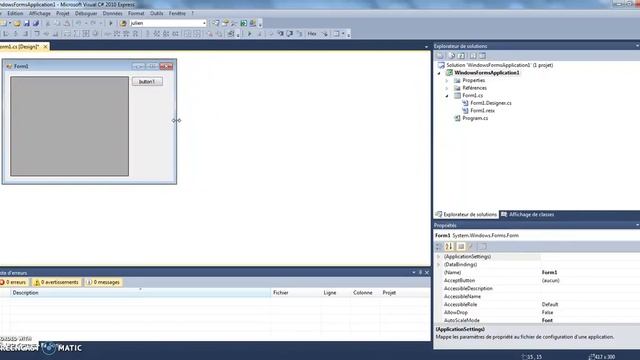Viewport: 640px width, 360px height.
Task: Click the green Excel-like toolbar icon
Action: (244, 23)
